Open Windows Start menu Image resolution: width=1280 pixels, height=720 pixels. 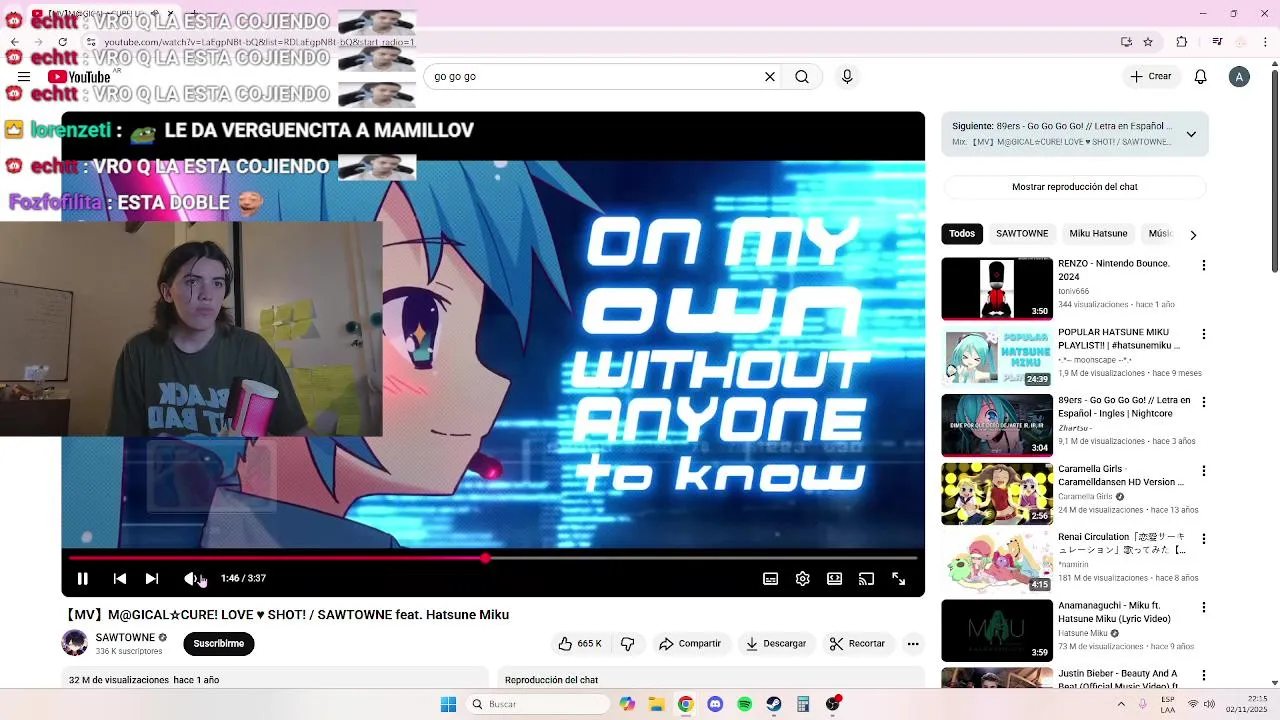click(448, 704)
